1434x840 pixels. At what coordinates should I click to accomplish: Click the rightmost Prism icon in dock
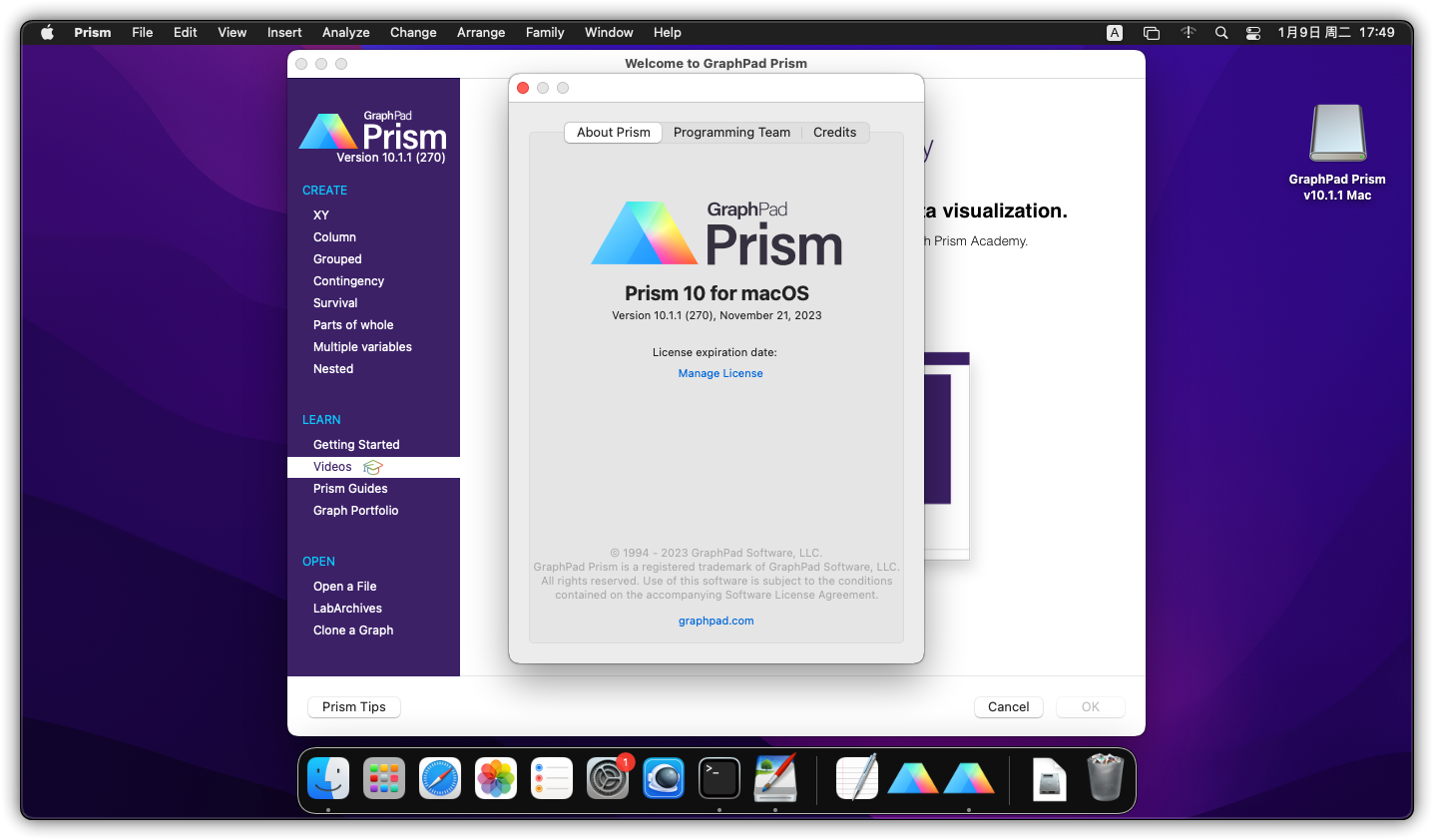pyautogui.click(x=969, y=779)
